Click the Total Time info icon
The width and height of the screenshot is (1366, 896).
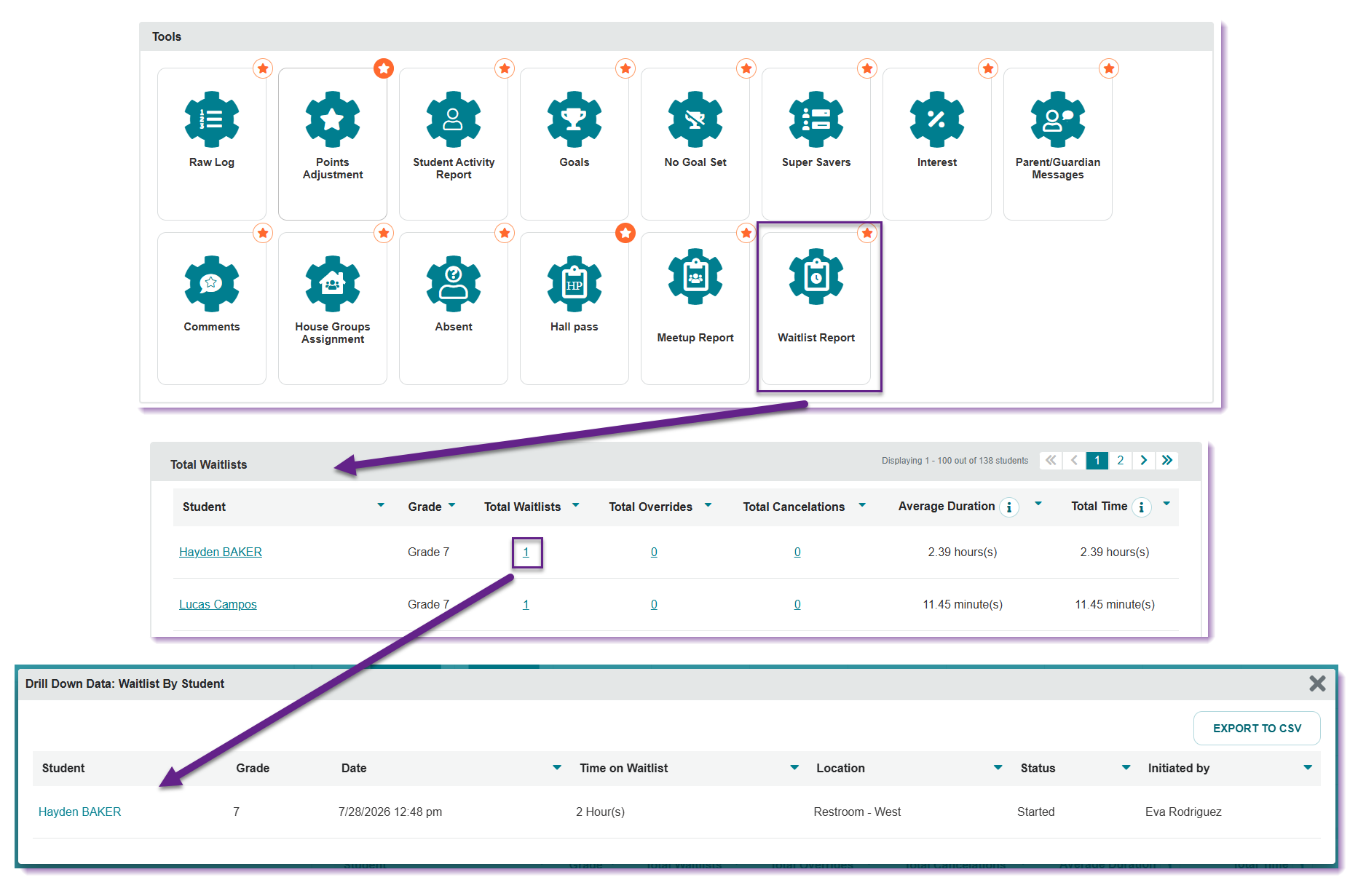coord(1141,507)
